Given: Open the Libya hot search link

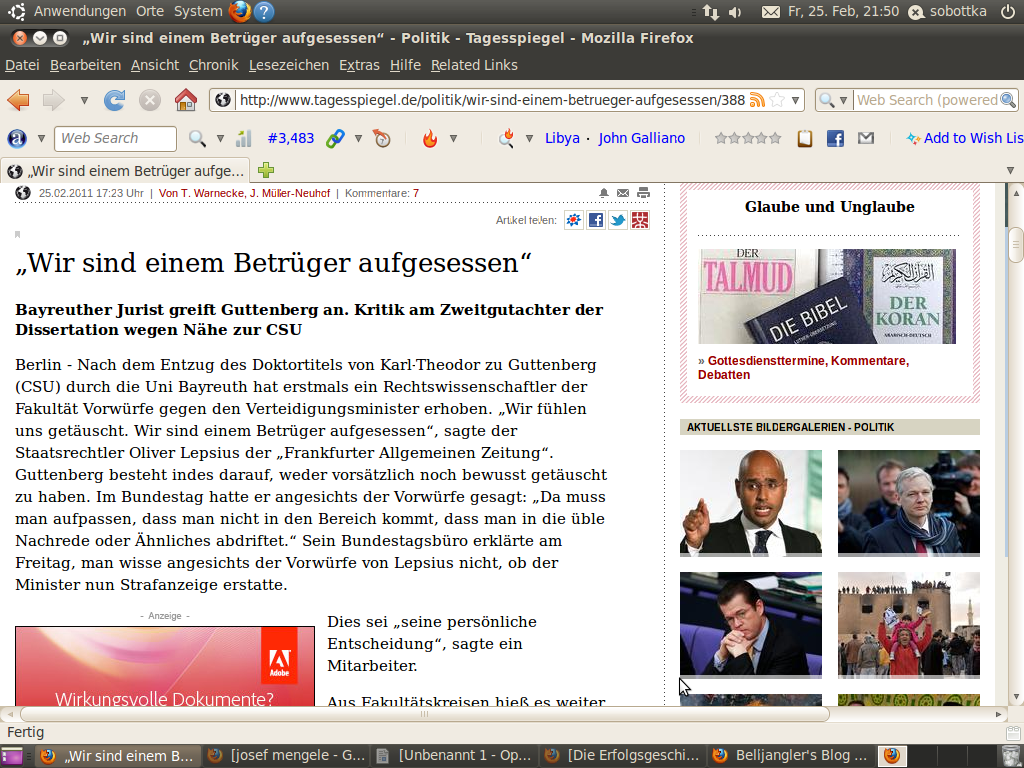Looking at the screenshot, I should click(562, 138).
